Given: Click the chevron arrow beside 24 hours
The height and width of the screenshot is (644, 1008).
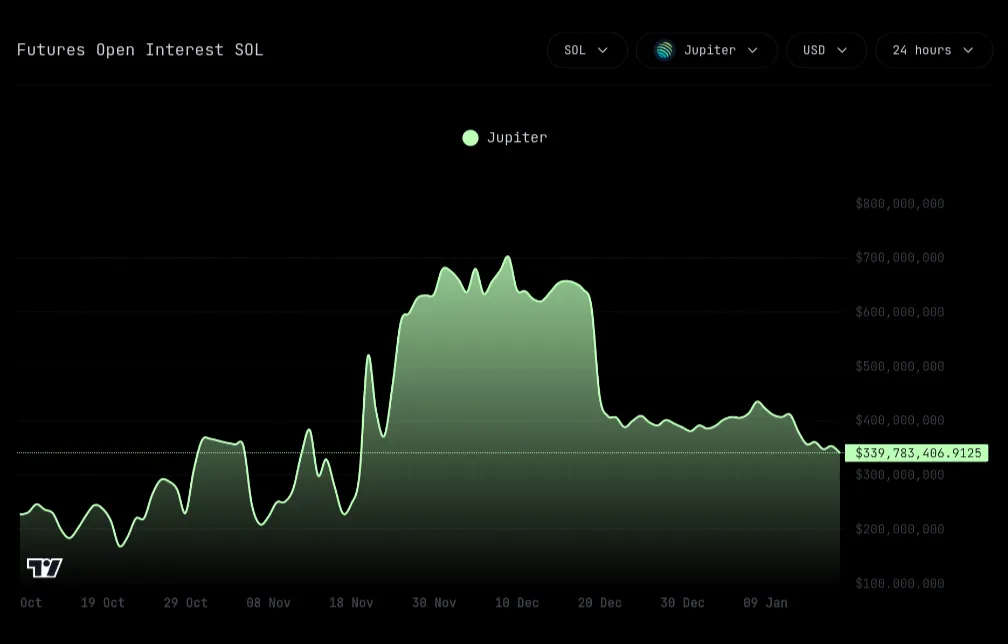Looking at the screenshot, I should pos(968,50).
